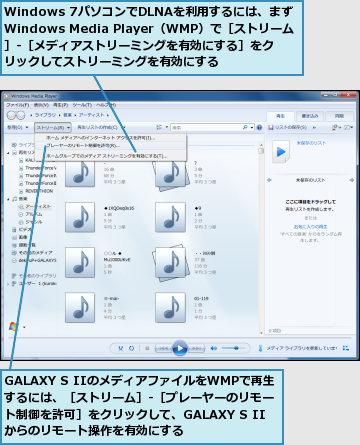Select ライブラリ in the navigation tree
Viewport: 360px width, 445px height.
[23, 145]
